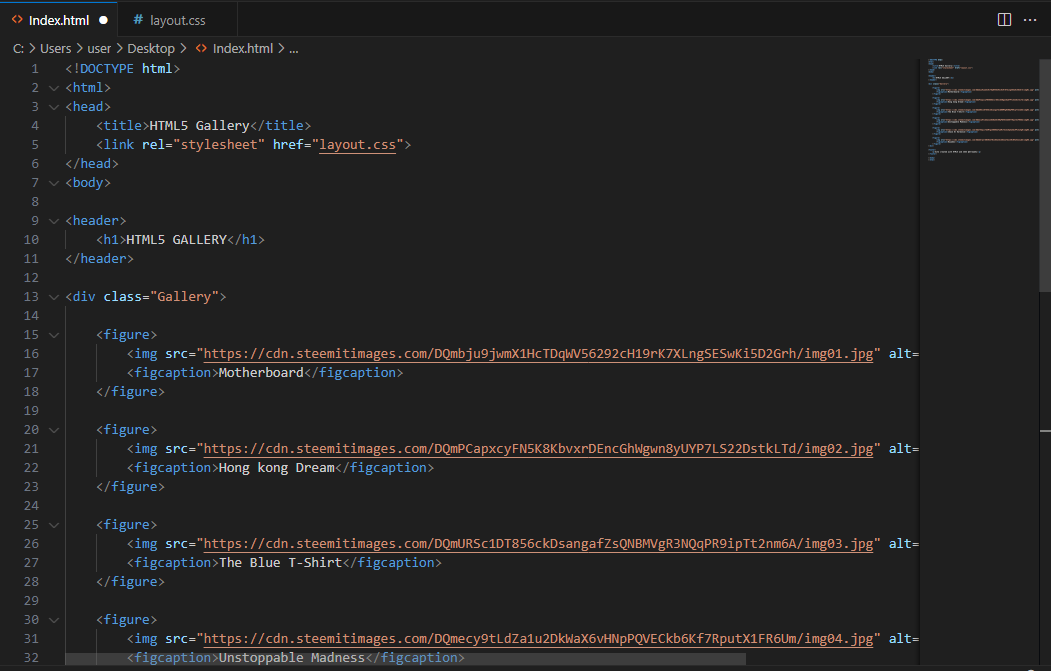Click the "The Blue T-Shirt" caption text
Screen dimensions: 1051x671
[x=281, y=563]
